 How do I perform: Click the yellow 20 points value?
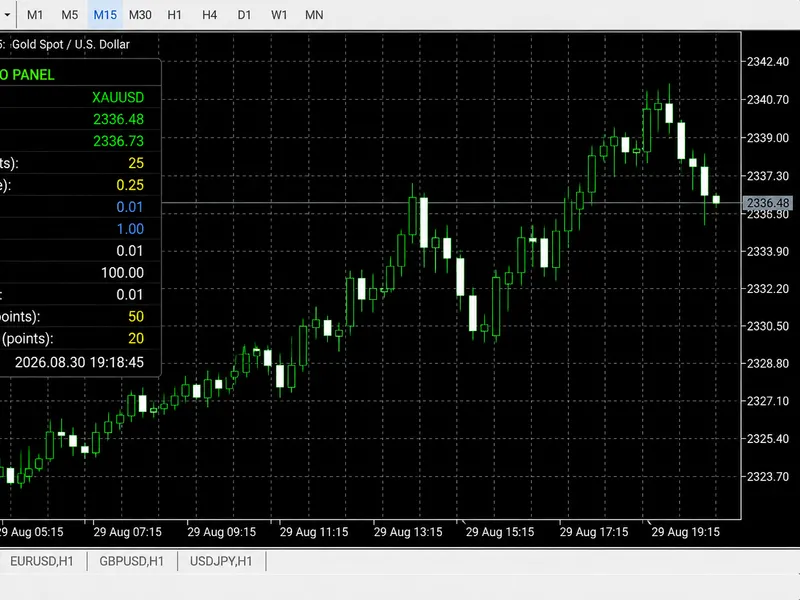point(136,339)
